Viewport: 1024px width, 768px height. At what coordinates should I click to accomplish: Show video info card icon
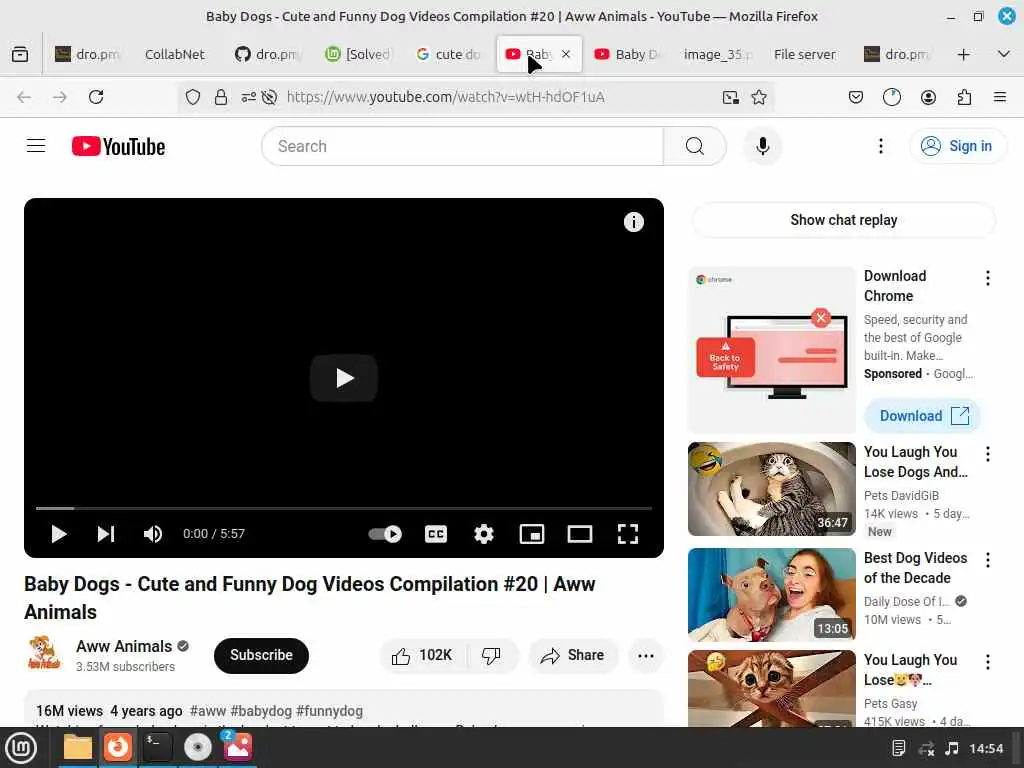pos(633,222)
